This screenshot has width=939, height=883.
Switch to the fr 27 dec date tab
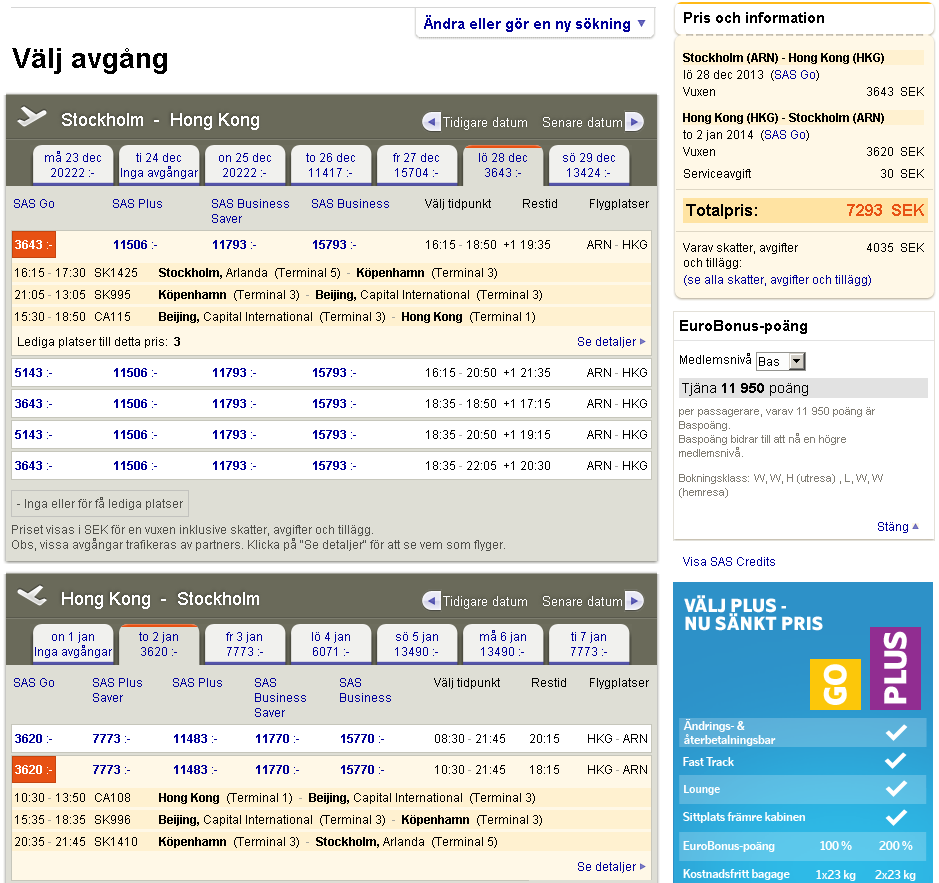[416, 165]
